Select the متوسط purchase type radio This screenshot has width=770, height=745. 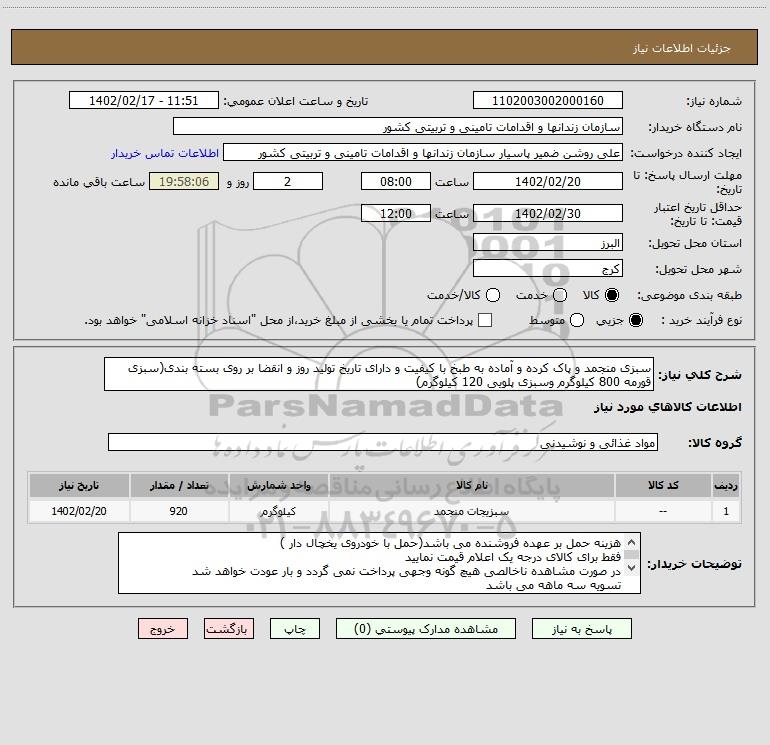point(577,320)
